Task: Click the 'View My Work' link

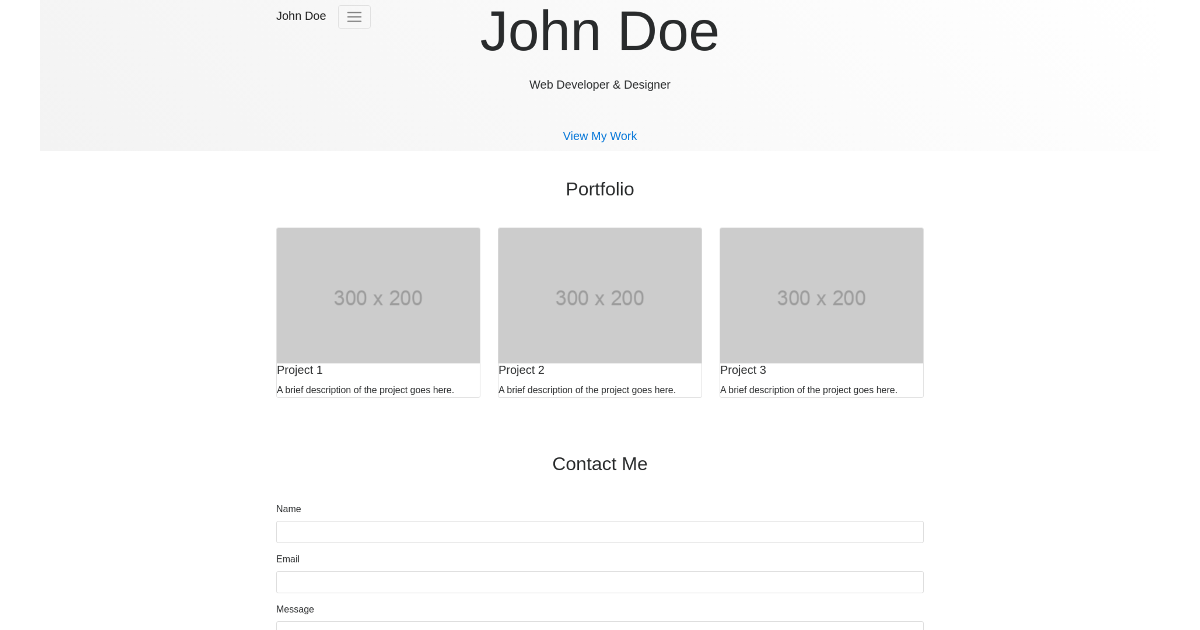Action: (599, 136)
